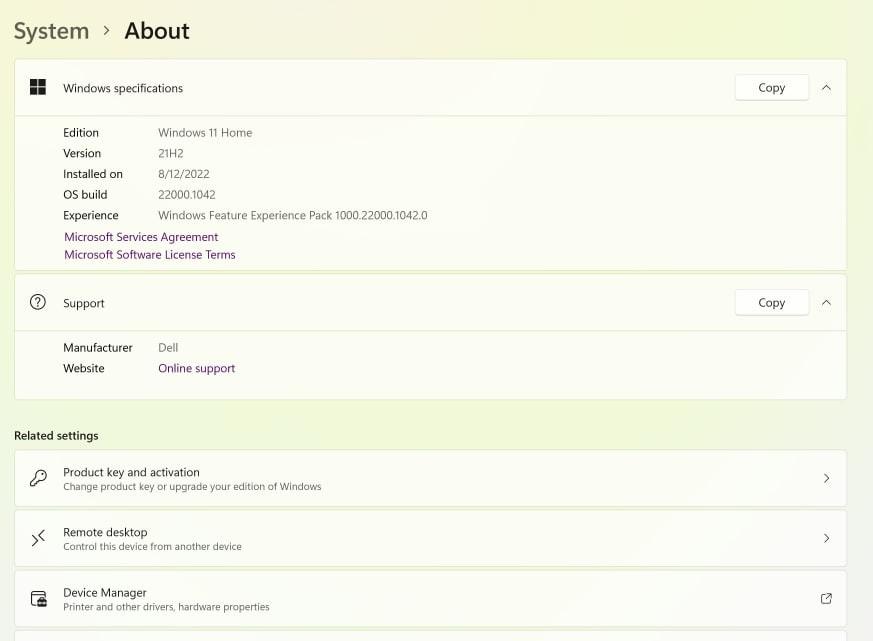
Task: Click the Device Manager icon
Action: coord(38,599)
